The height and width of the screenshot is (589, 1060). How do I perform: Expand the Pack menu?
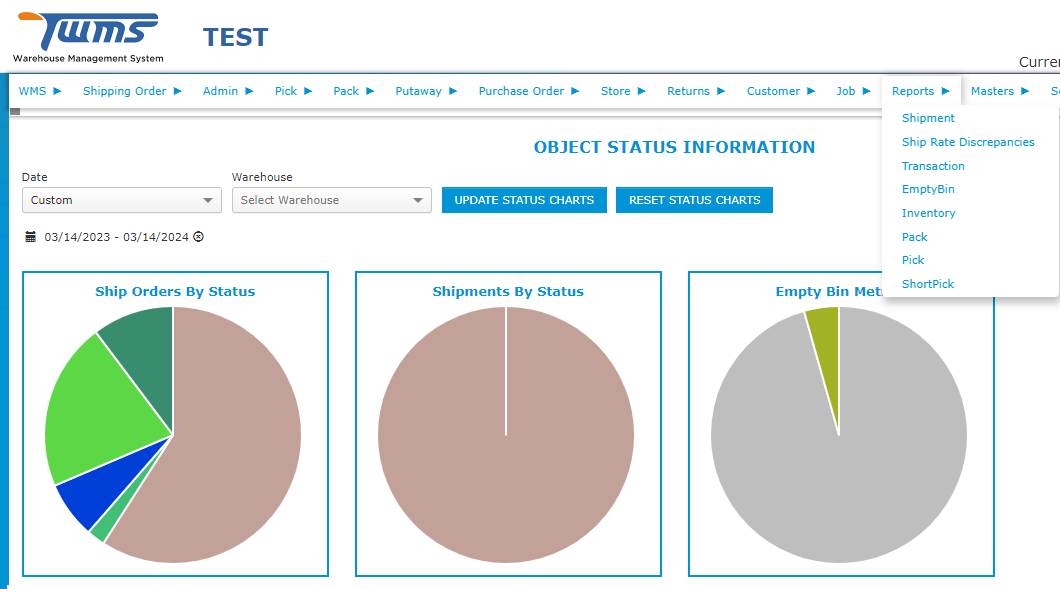(346, 90)
